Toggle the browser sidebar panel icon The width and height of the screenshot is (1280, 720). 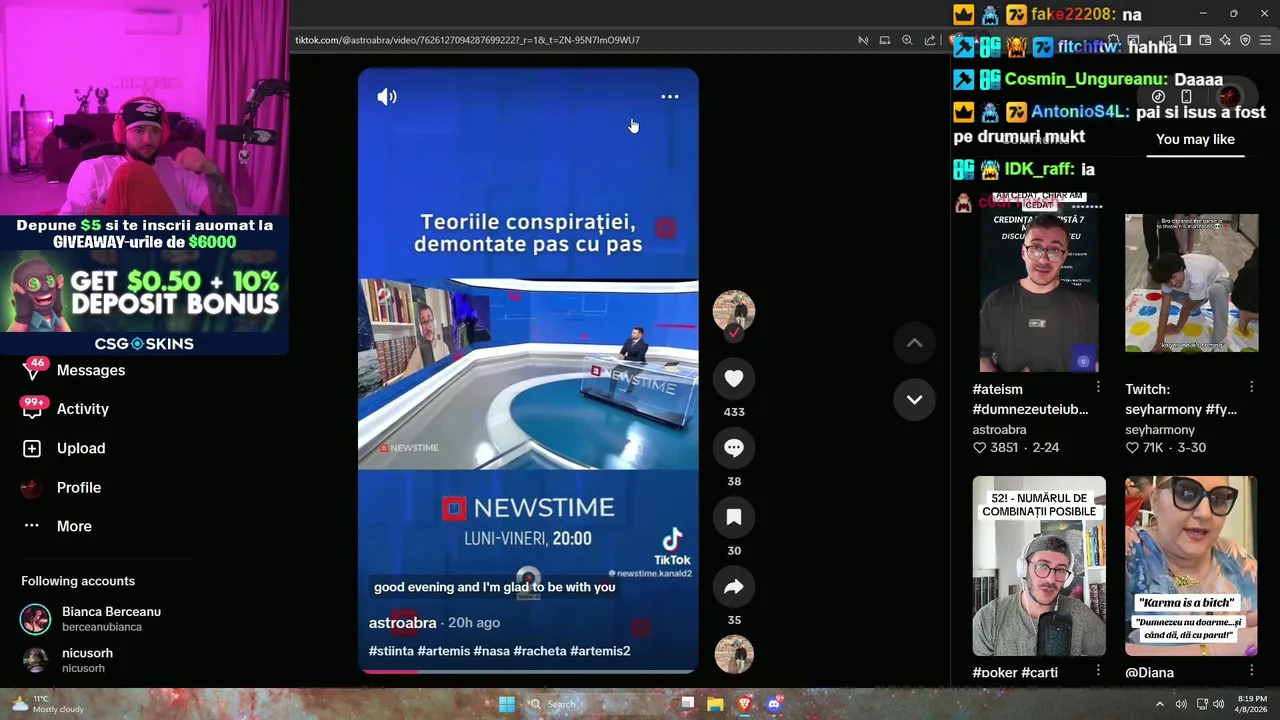[x=1185, y=40]
